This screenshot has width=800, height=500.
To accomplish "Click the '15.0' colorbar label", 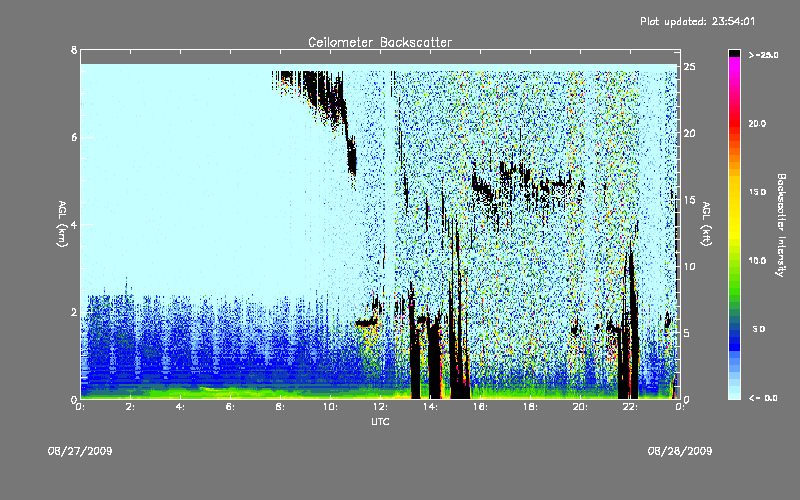I will point(757,192).
